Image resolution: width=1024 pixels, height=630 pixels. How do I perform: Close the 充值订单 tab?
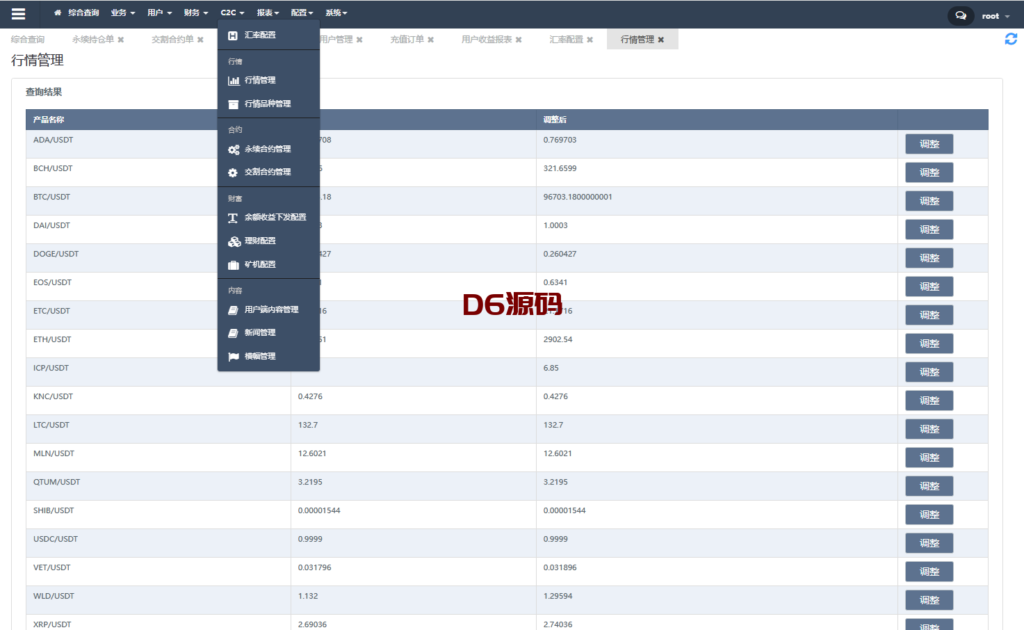tap(431, 40)
